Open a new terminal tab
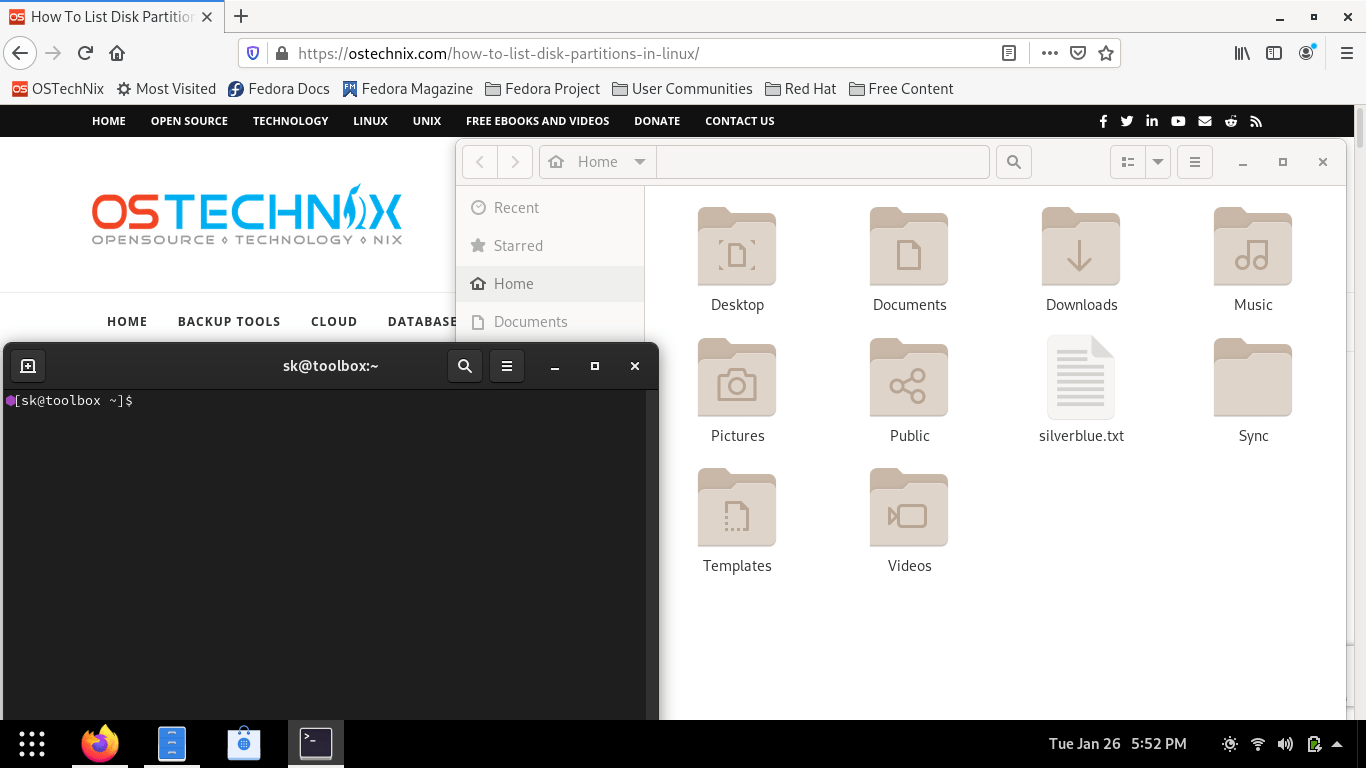 click(27, 365)
